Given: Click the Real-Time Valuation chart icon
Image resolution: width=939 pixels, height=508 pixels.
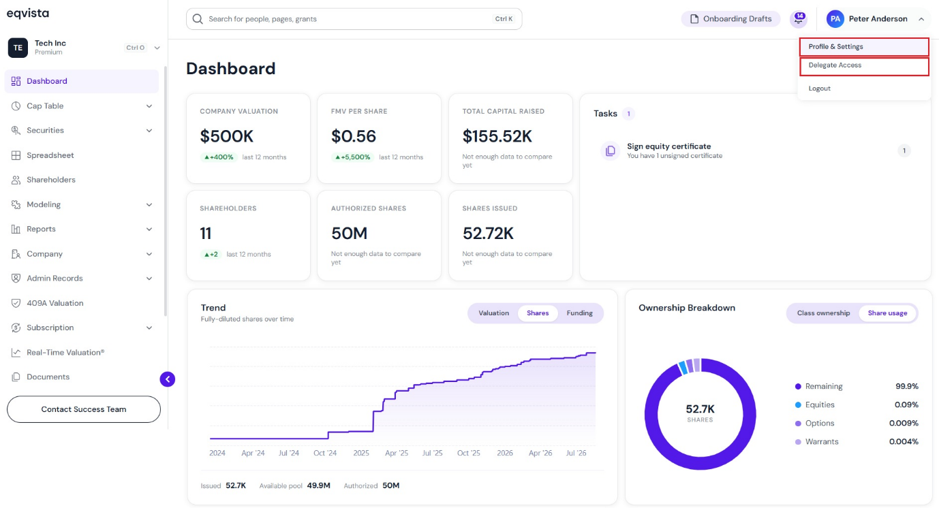Looking at the screenshot, I should click(16, 352).
